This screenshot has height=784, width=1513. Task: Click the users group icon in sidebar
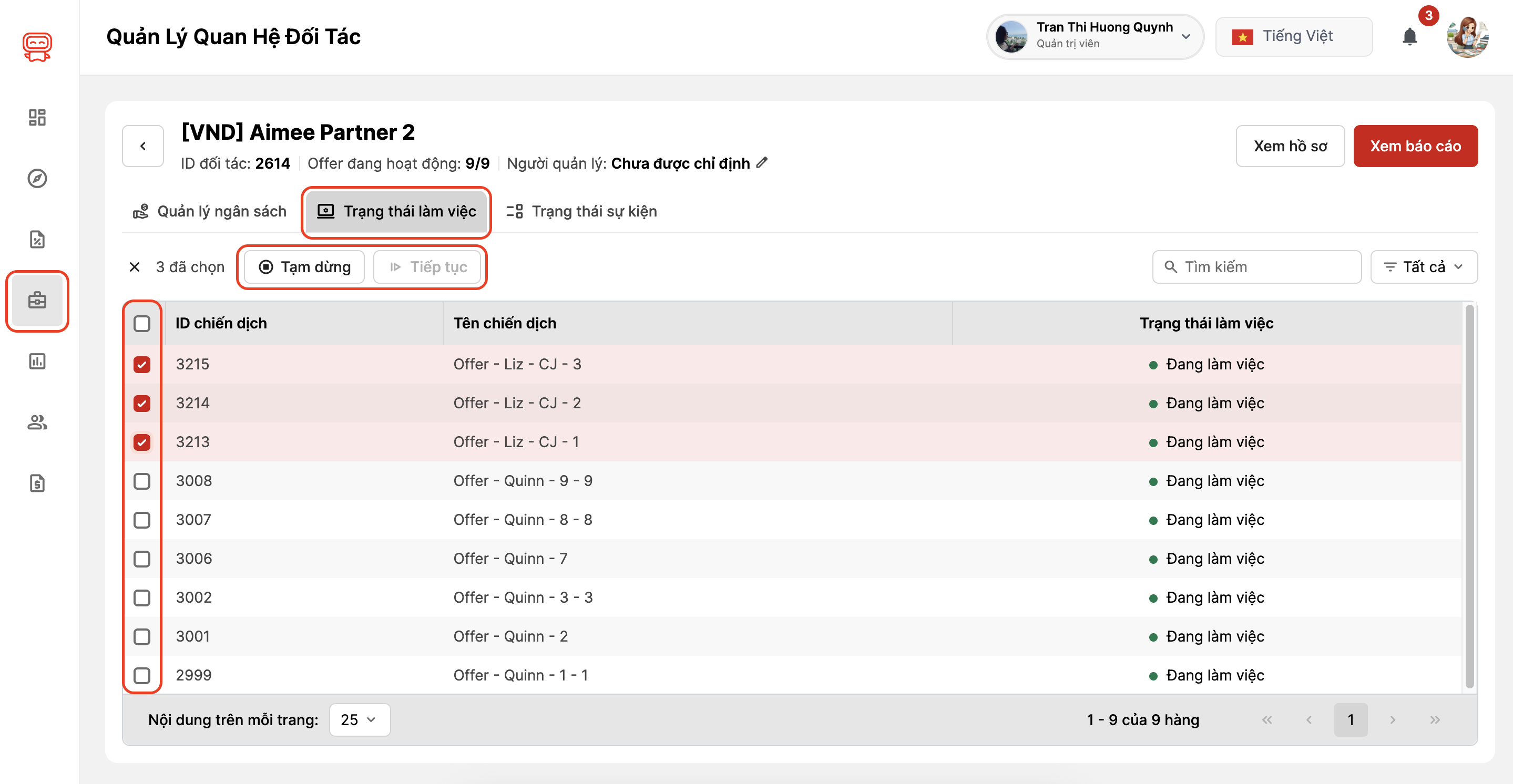[37, 422]
